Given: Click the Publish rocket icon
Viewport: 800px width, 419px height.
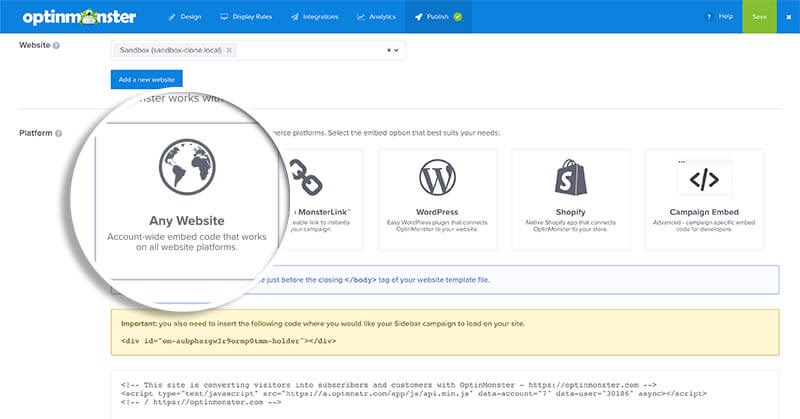Looking at the screenshot, I should pyautogui.click(x=419, y=17).
